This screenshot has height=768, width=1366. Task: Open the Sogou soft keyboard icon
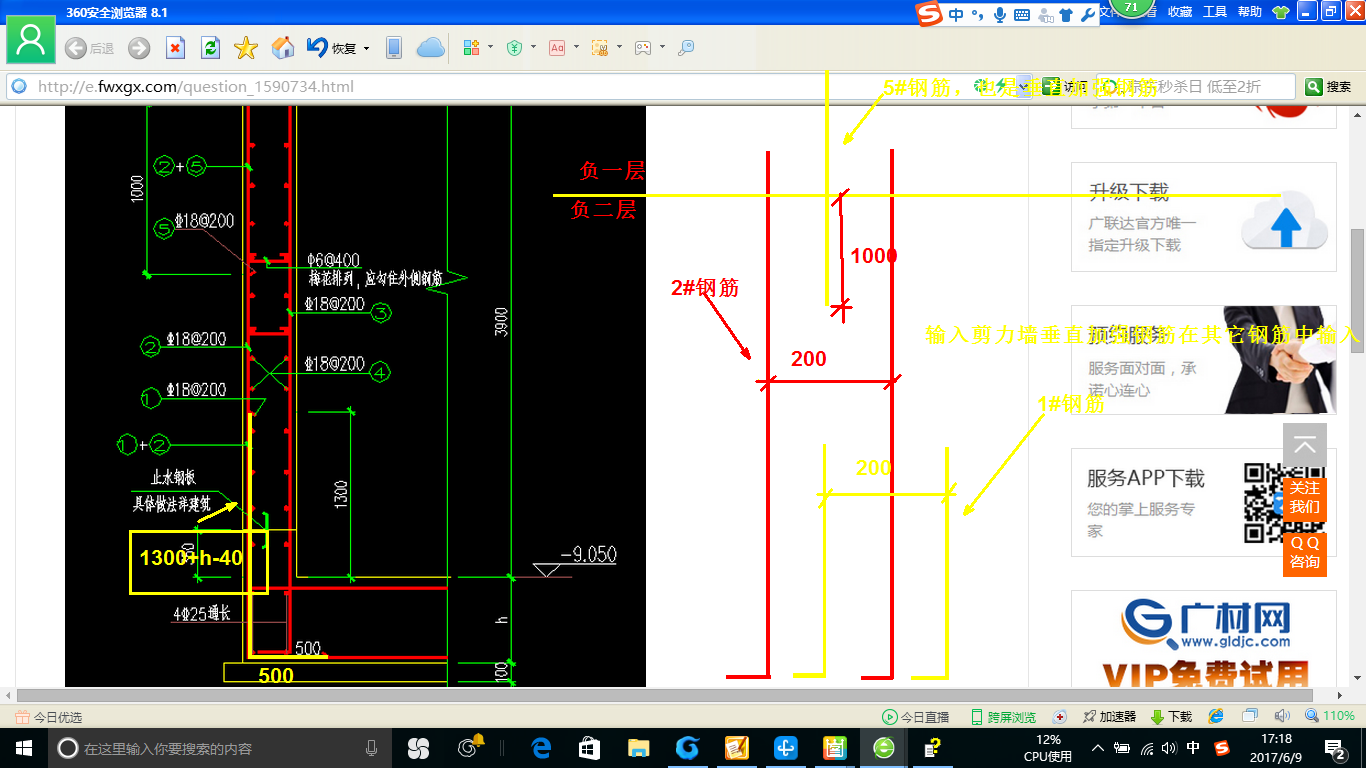[1022, 15]
